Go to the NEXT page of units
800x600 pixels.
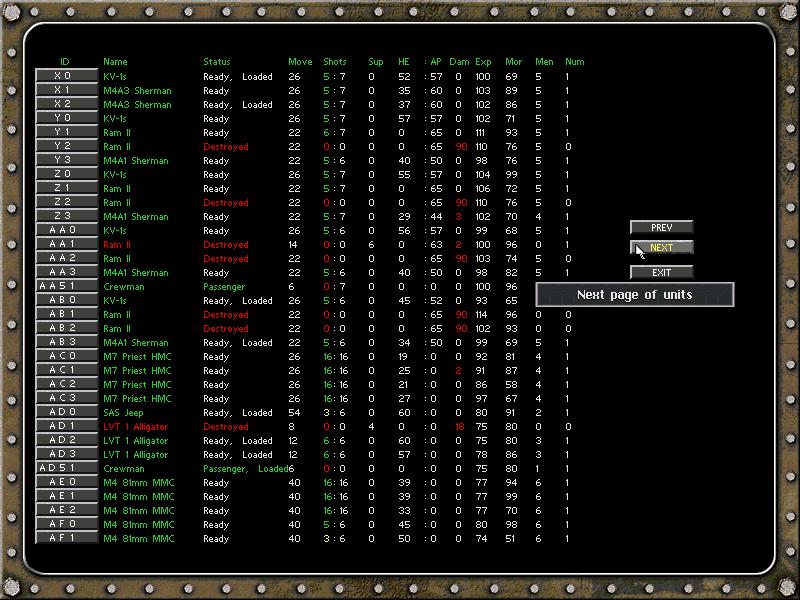point(661,247)
